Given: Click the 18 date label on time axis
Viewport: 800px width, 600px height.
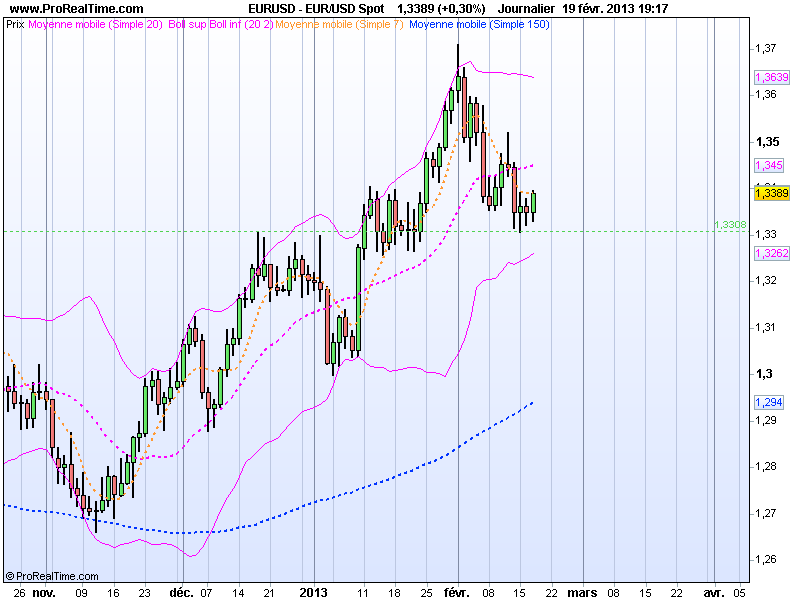Looking at the screenshot, I should [394, 593].
